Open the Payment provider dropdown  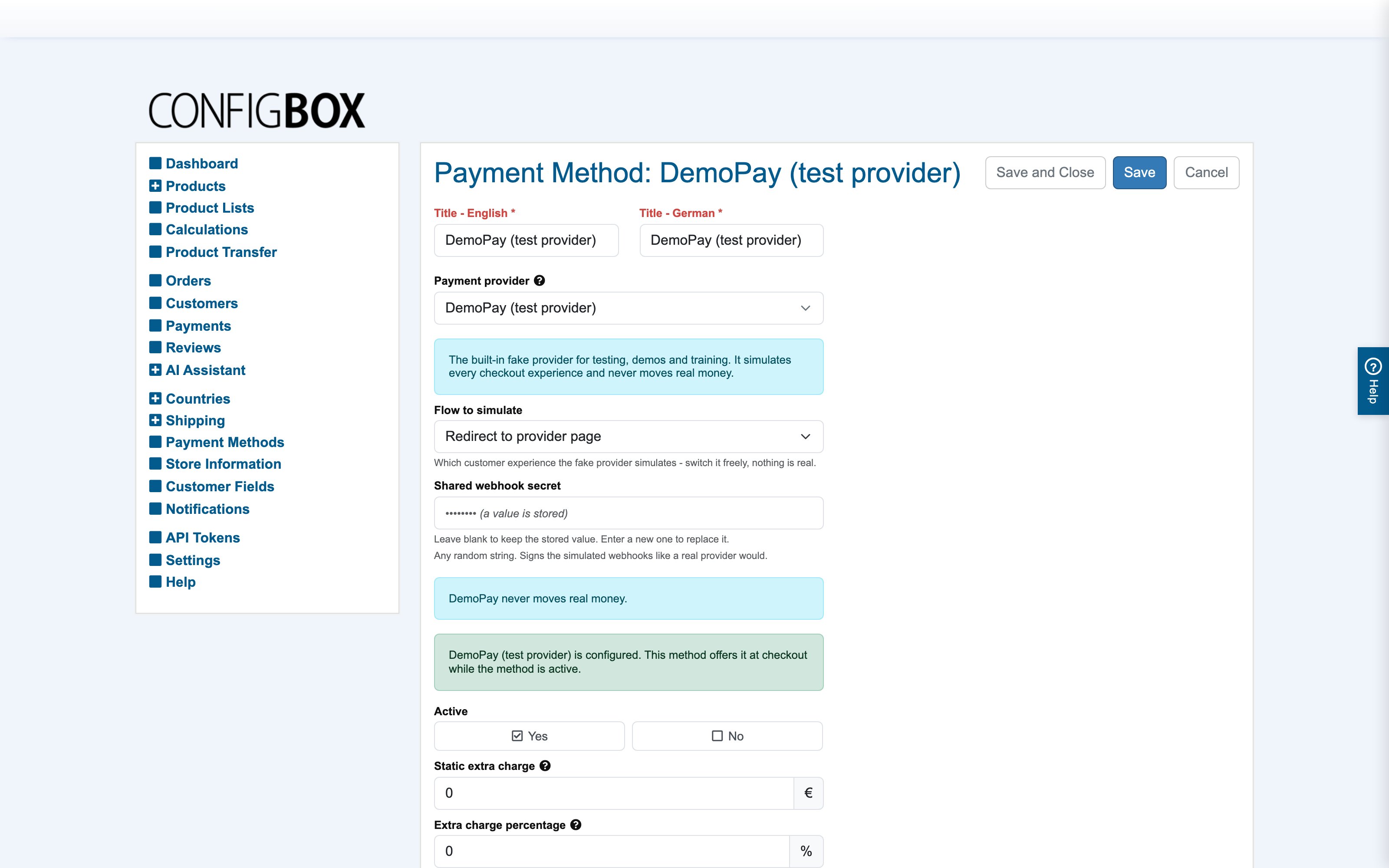coord(629,308)
